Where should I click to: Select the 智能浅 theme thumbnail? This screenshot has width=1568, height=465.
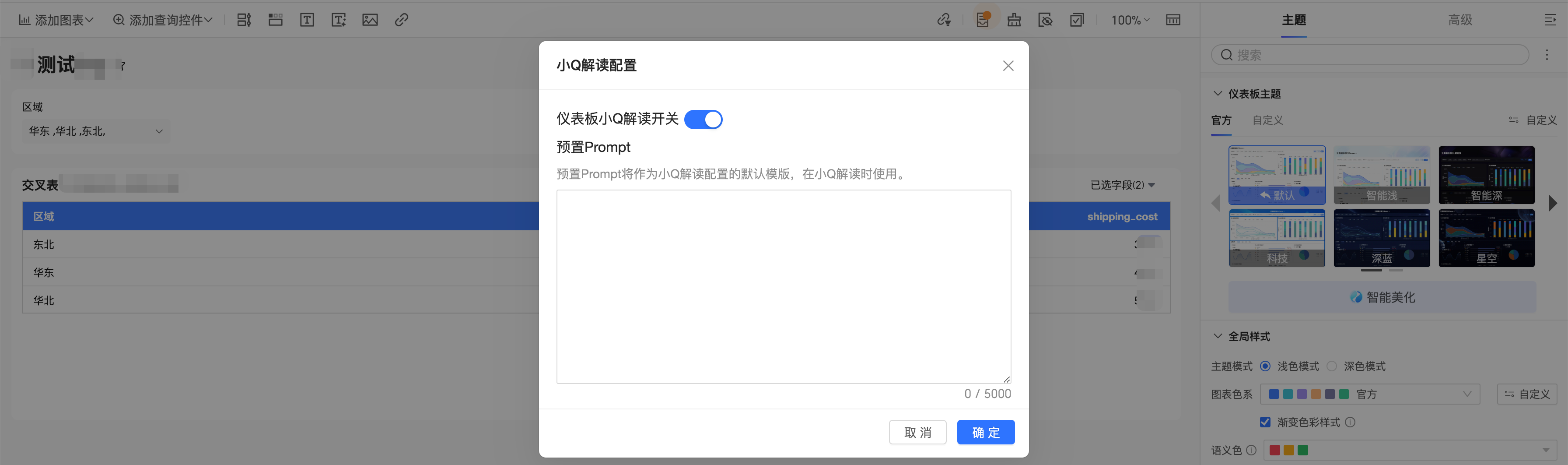click(1382, 175)
